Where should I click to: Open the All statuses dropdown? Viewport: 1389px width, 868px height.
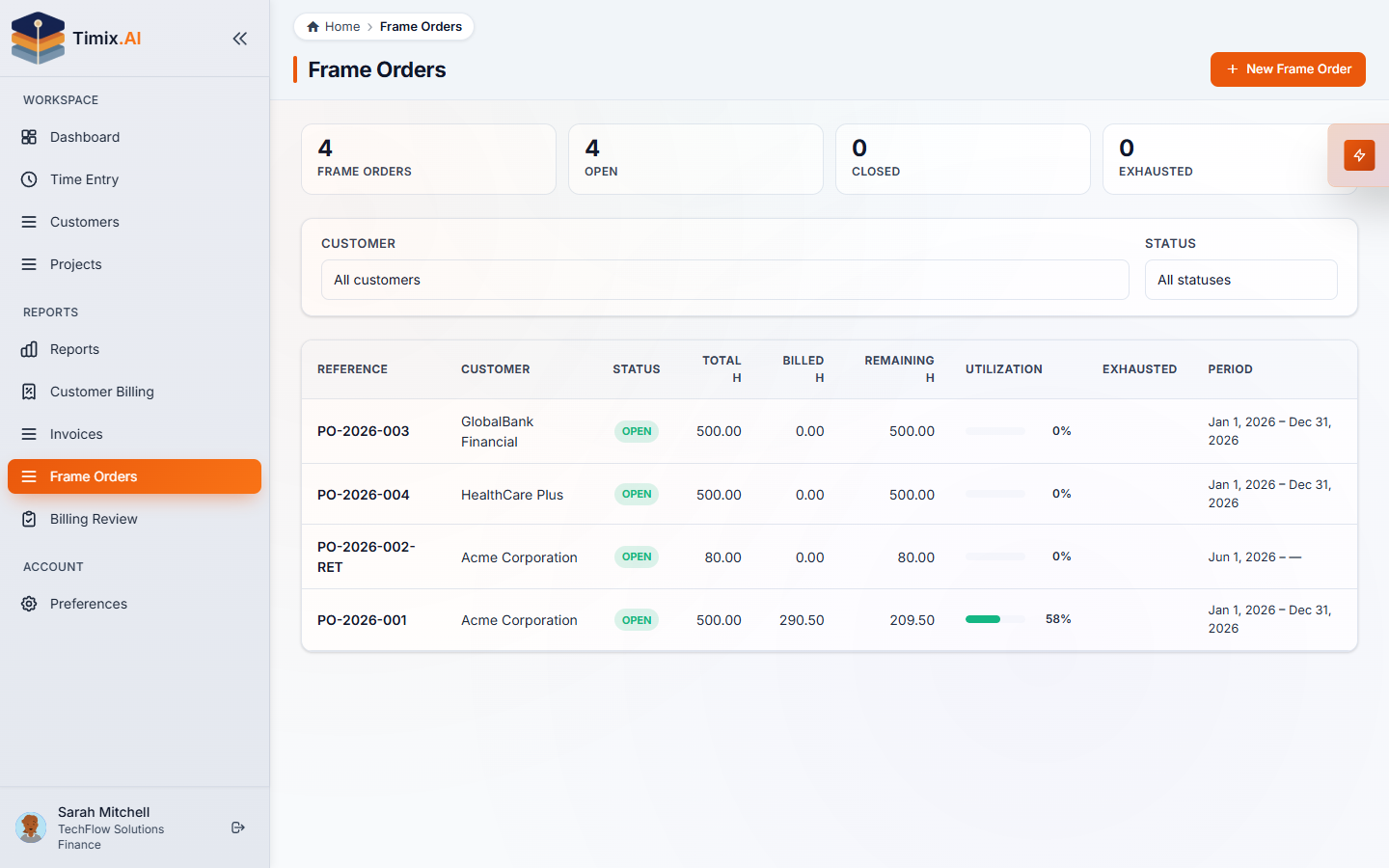click(1240, 280)
